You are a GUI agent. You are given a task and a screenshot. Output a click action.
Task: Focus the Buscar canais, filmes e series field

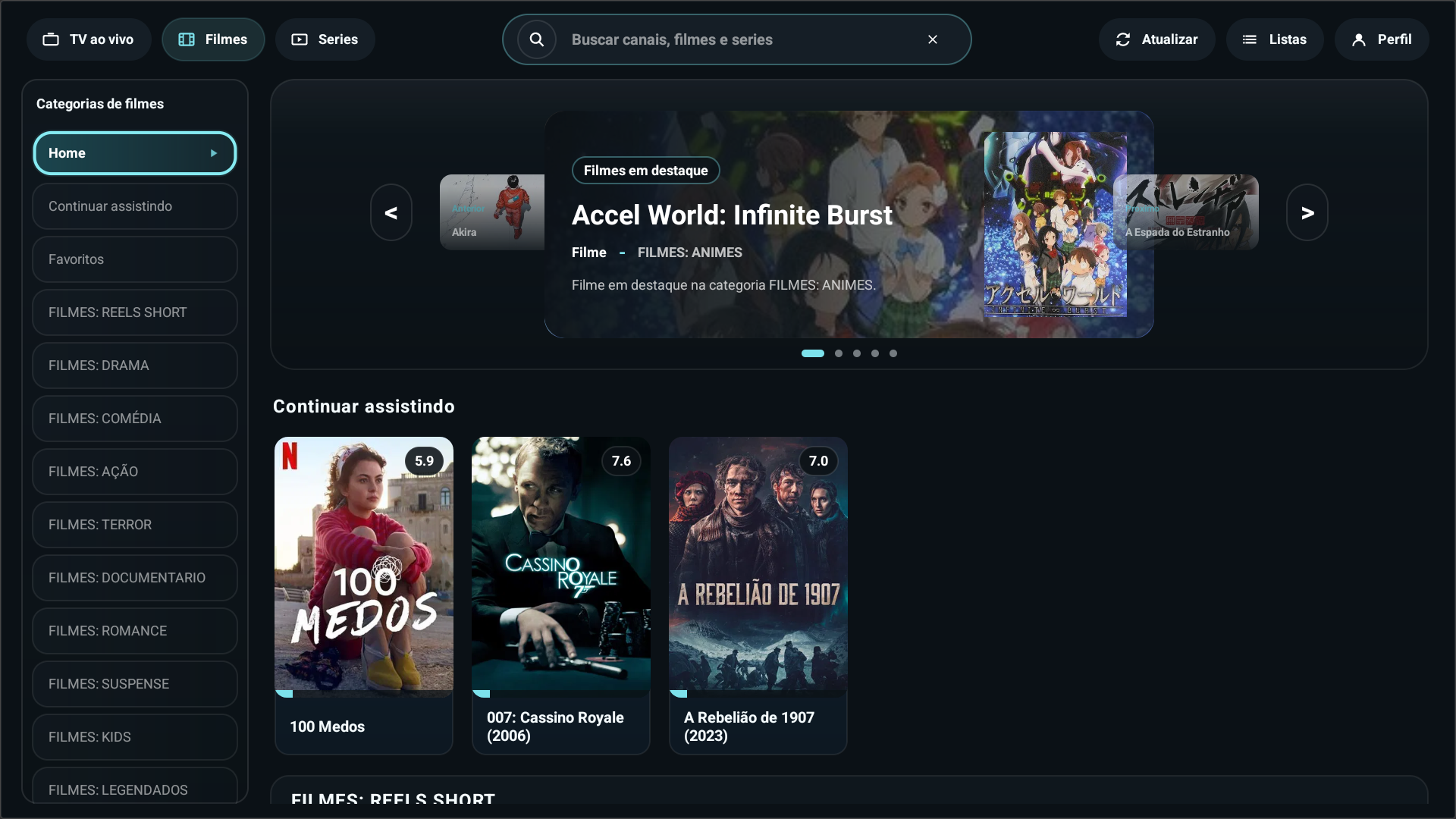click(736, 39)
